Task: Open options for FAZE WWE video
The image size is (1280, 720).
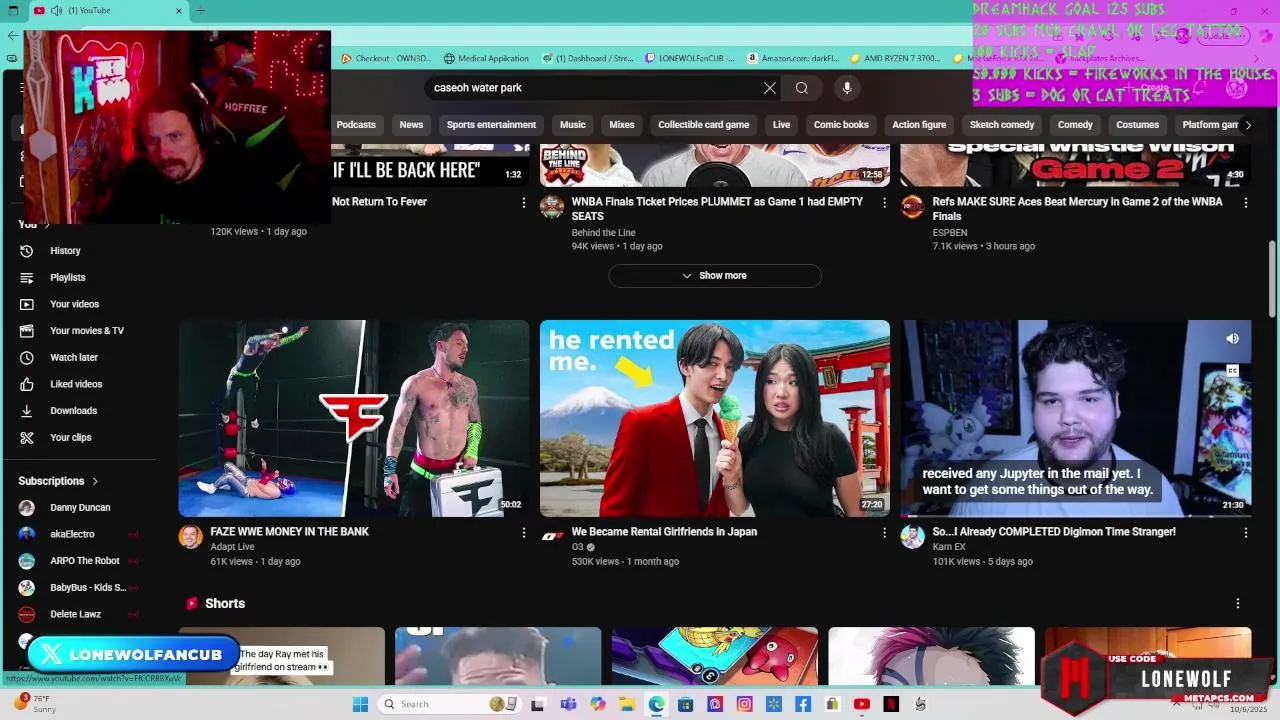Action: point(523,533)
